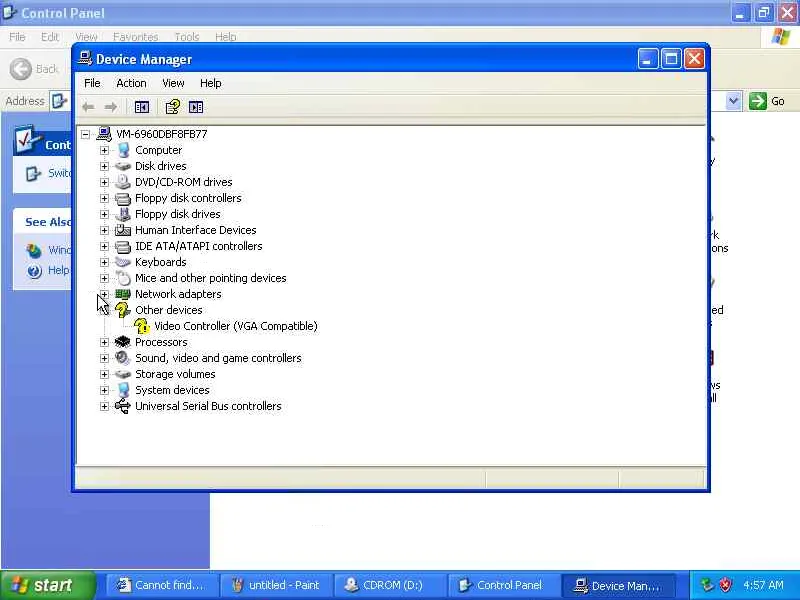Click Back button in Control Panel window
Screen dimensions: 800x600
(34, 69)
